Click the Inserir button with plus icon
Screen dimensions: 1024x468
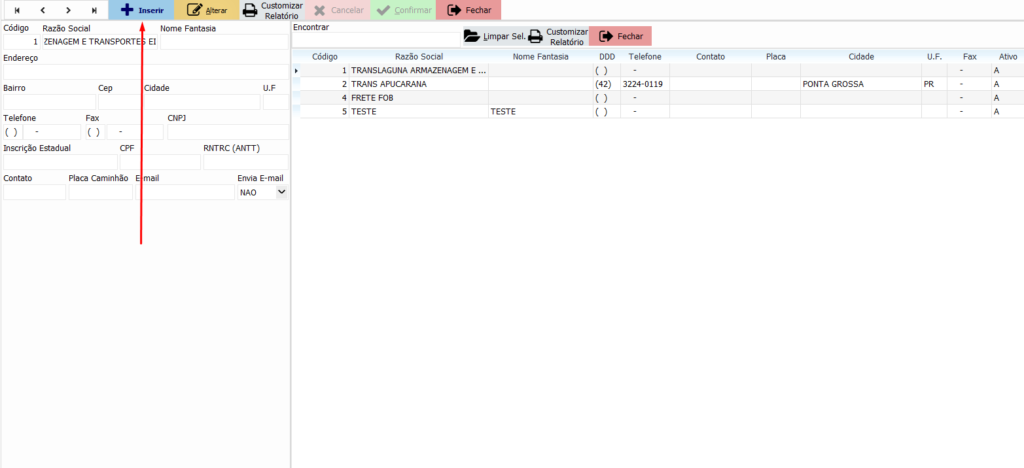click(x=141, y=10)
